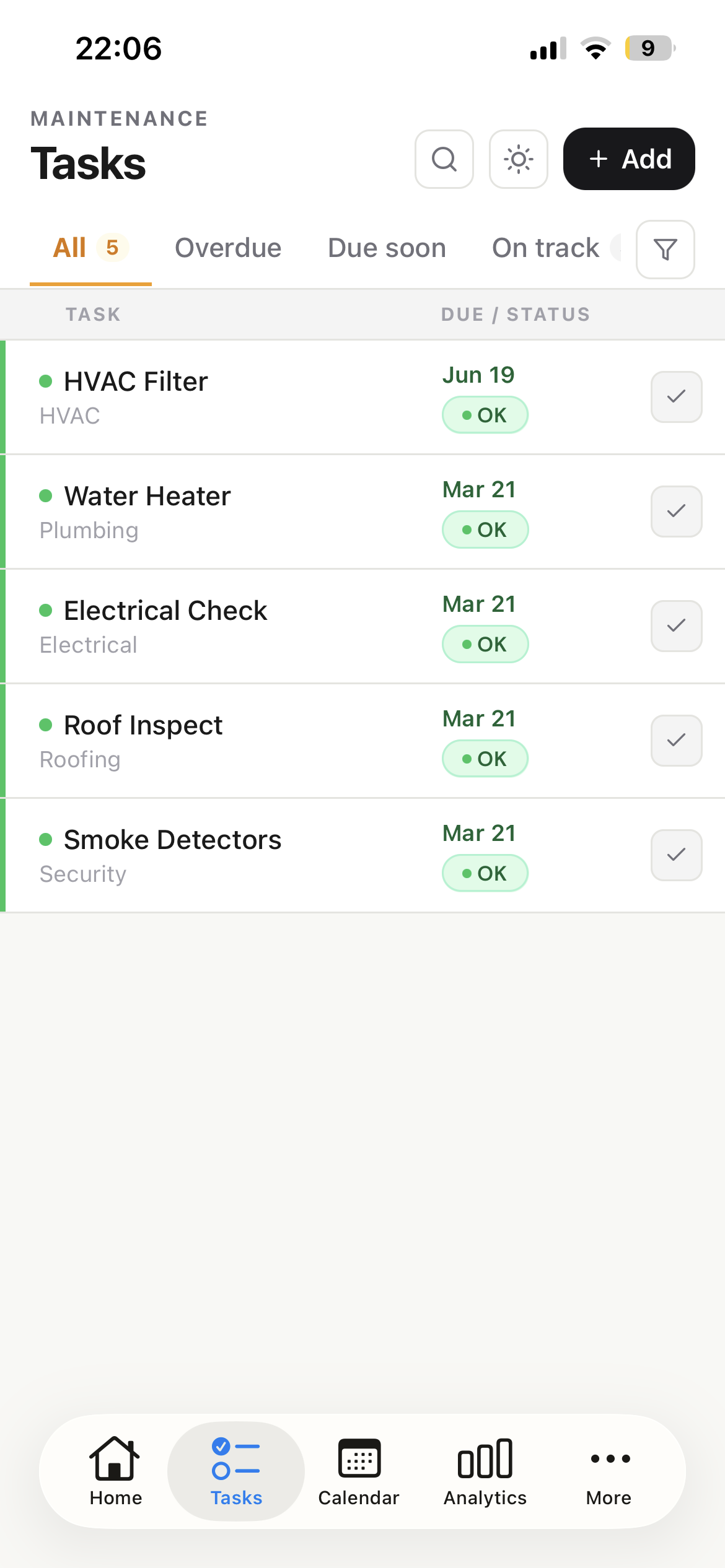Complete the Smoke Detectors task
The image size is (725, 1568).
[x=676, y=855]
